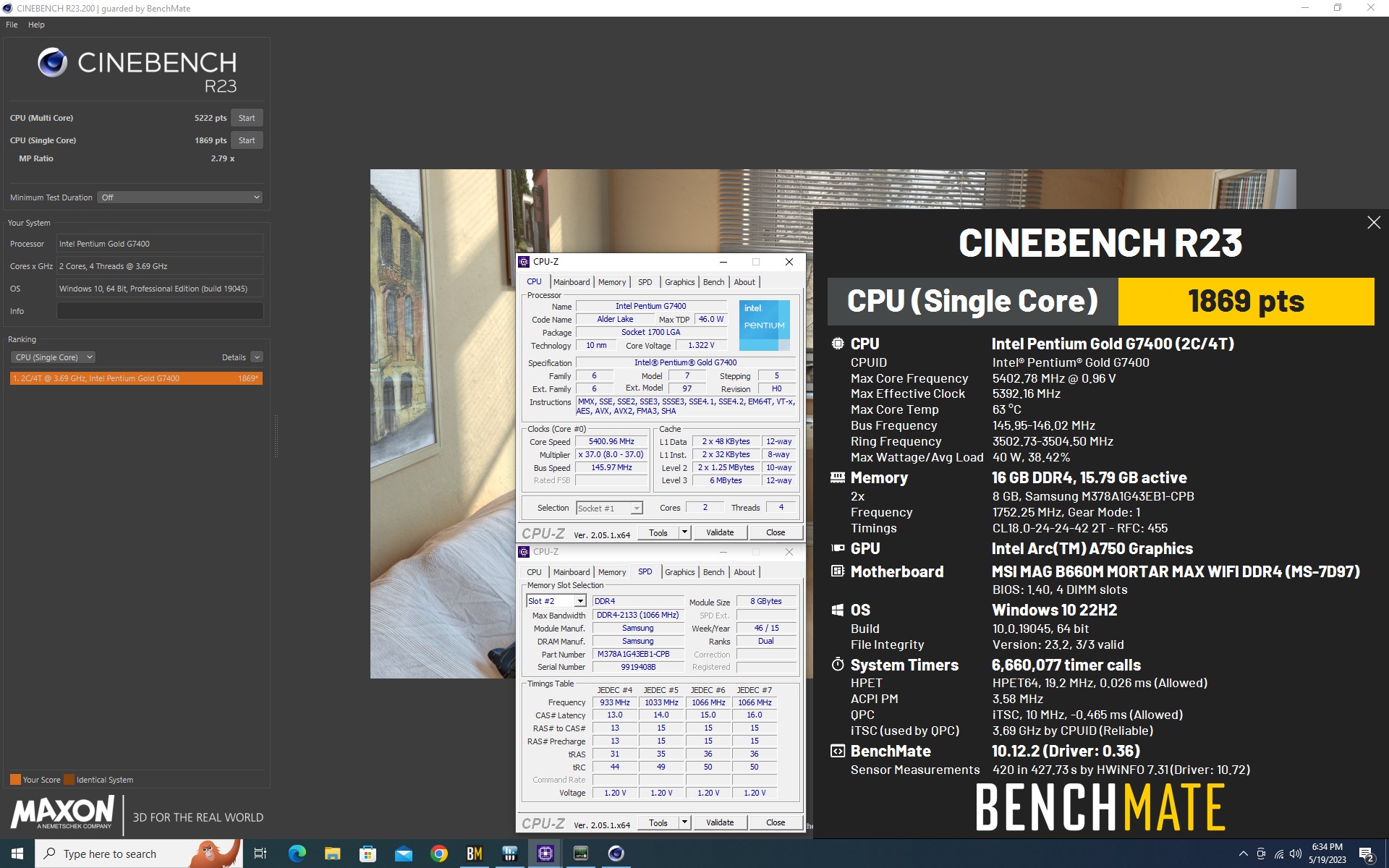The width and height of the screenshot is (1389, 868).
Task: Open the Cinebench taskbar icon
Action: [616, 854]
